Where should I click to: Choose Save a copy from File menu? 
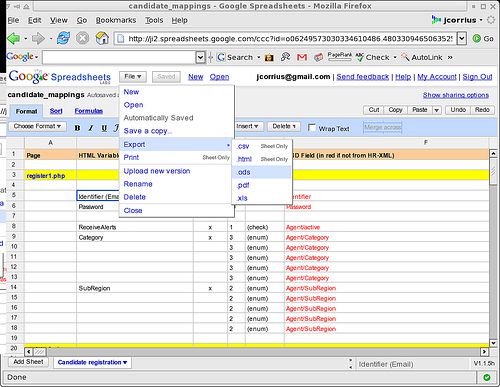tap(148, 131)
